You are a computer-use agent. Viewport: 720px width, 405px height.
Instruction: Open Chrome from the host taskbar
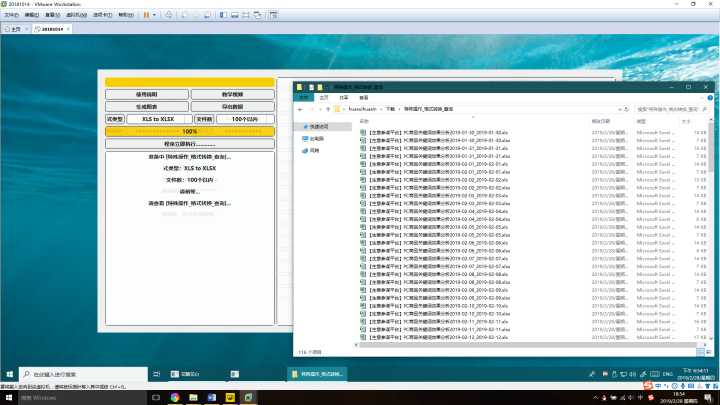(x=175, y=397)
